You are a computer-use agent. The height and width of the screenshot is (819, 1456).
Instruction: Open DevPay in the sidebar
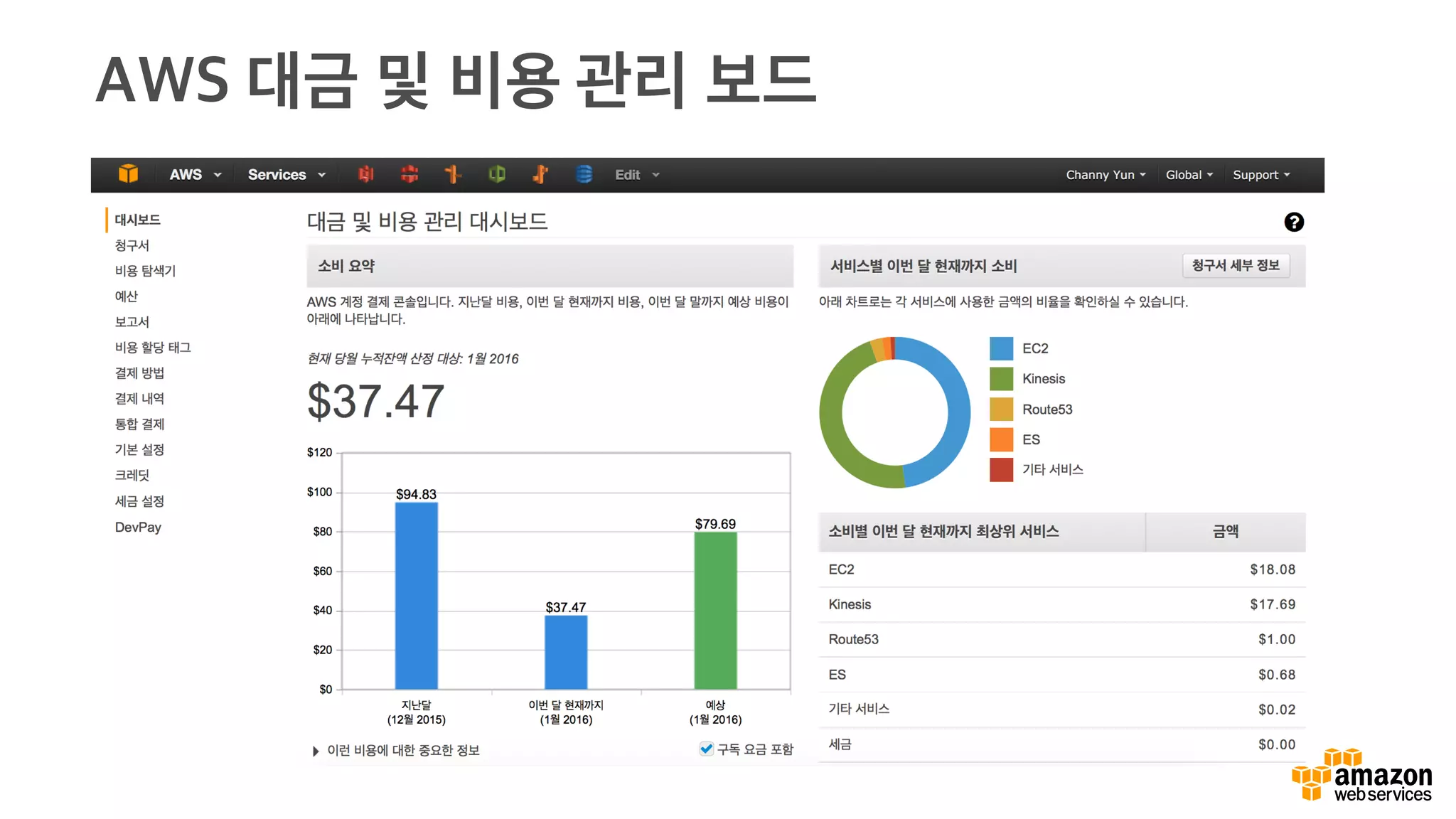138,528
